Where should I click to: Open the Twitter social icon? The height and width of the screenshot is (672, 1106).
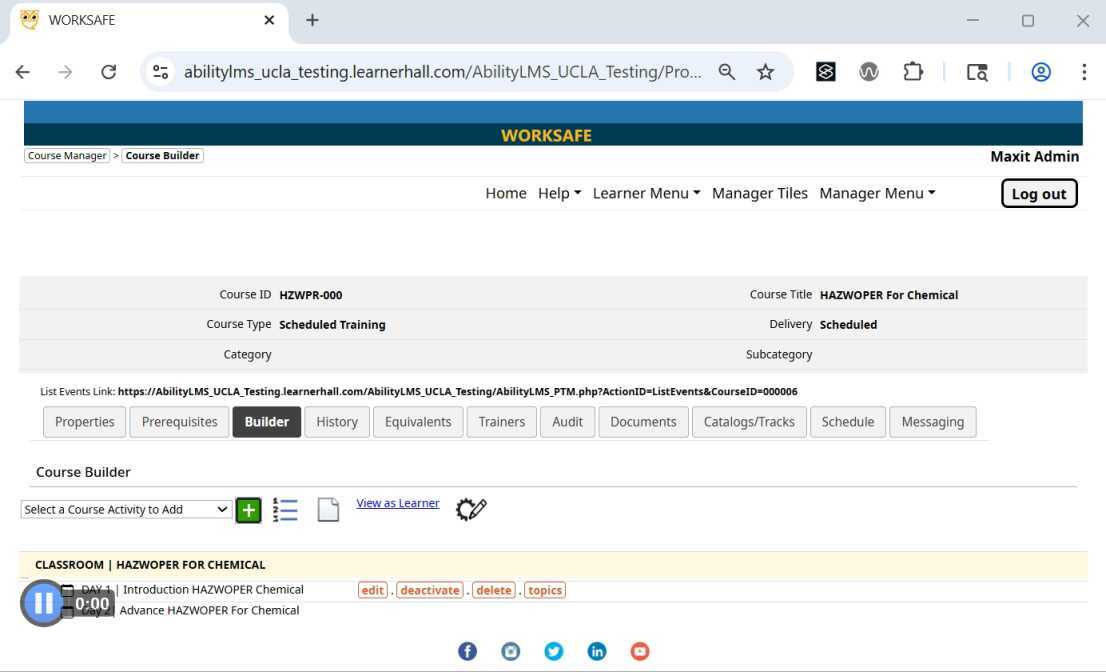coord(554,651)
